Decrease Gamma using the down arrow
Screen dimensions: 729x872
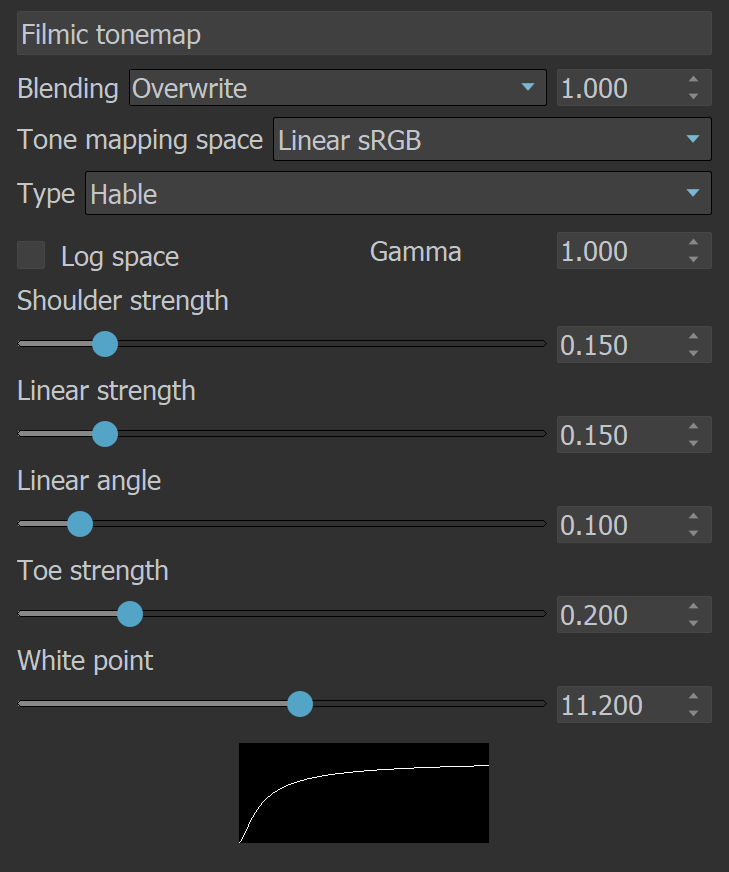pyautogui.click(x=693, y=259)
